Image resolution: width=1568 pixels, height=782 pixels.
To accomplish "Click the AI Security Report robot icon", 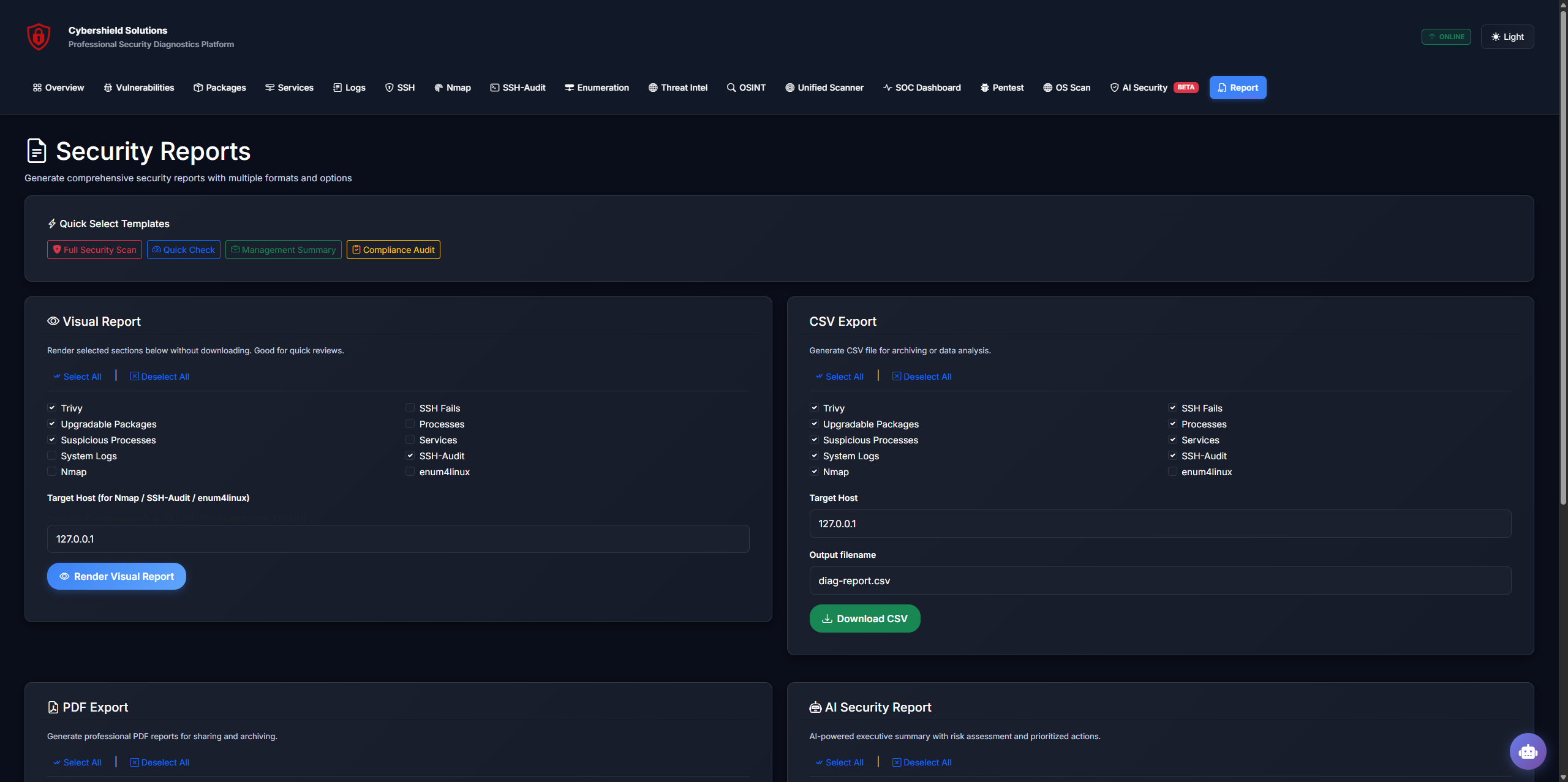I will tap(815, 707).
